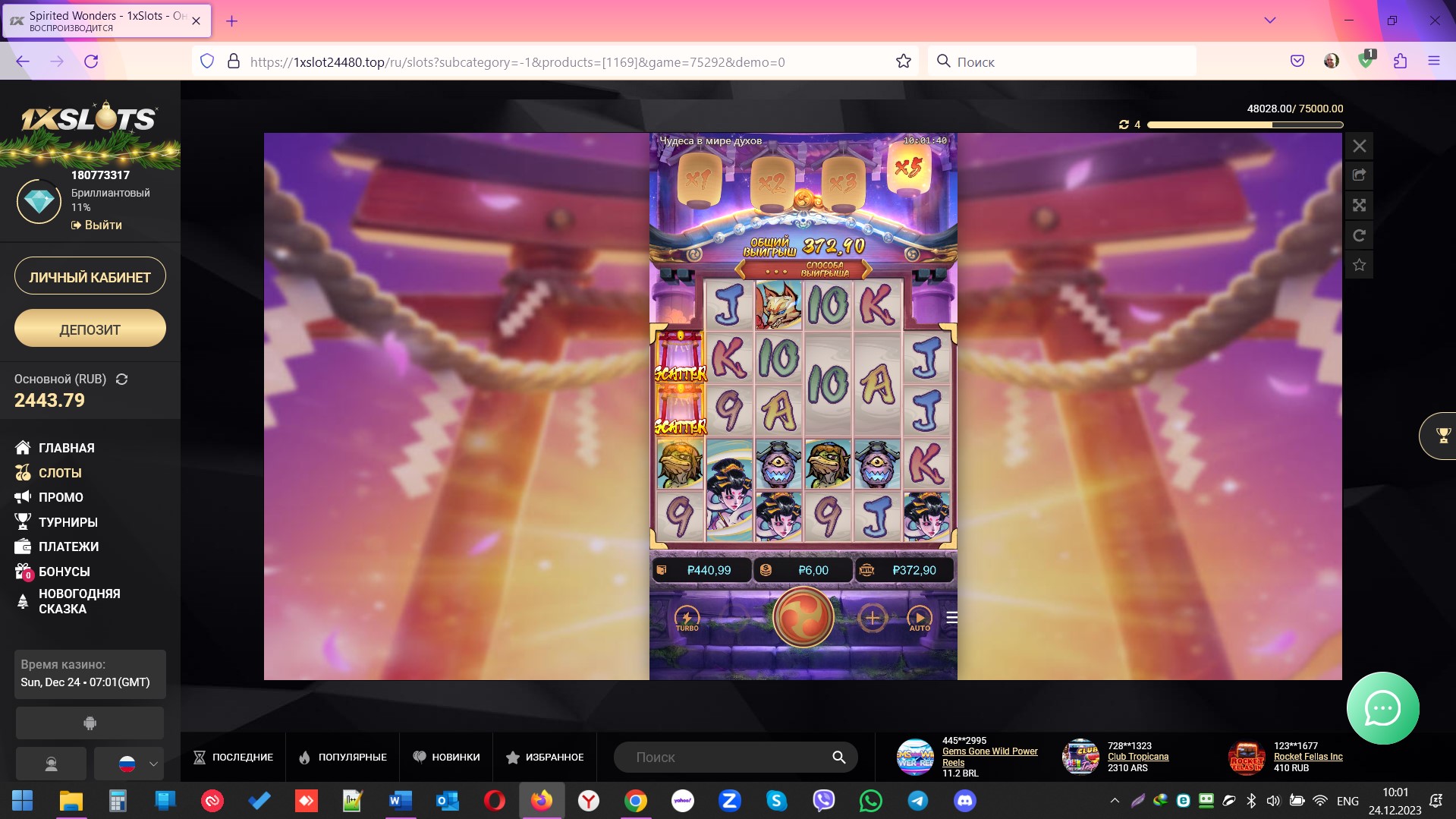1456x819 pixels.
Task: Open the list all tabs dropdown
Action: click(1269, 20)
